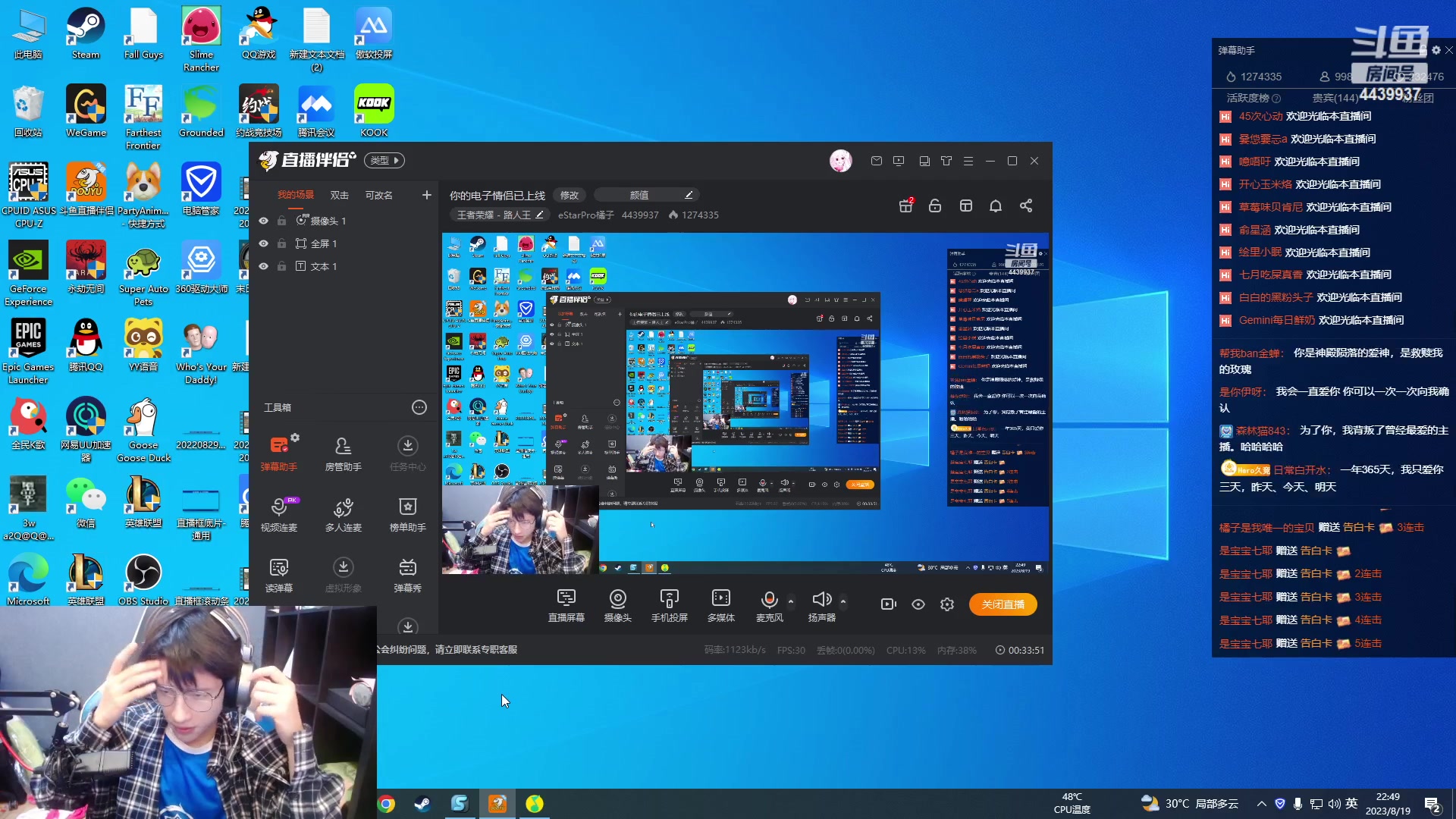
Task: Mute the 扬声器 speaker
Action: 821,605
